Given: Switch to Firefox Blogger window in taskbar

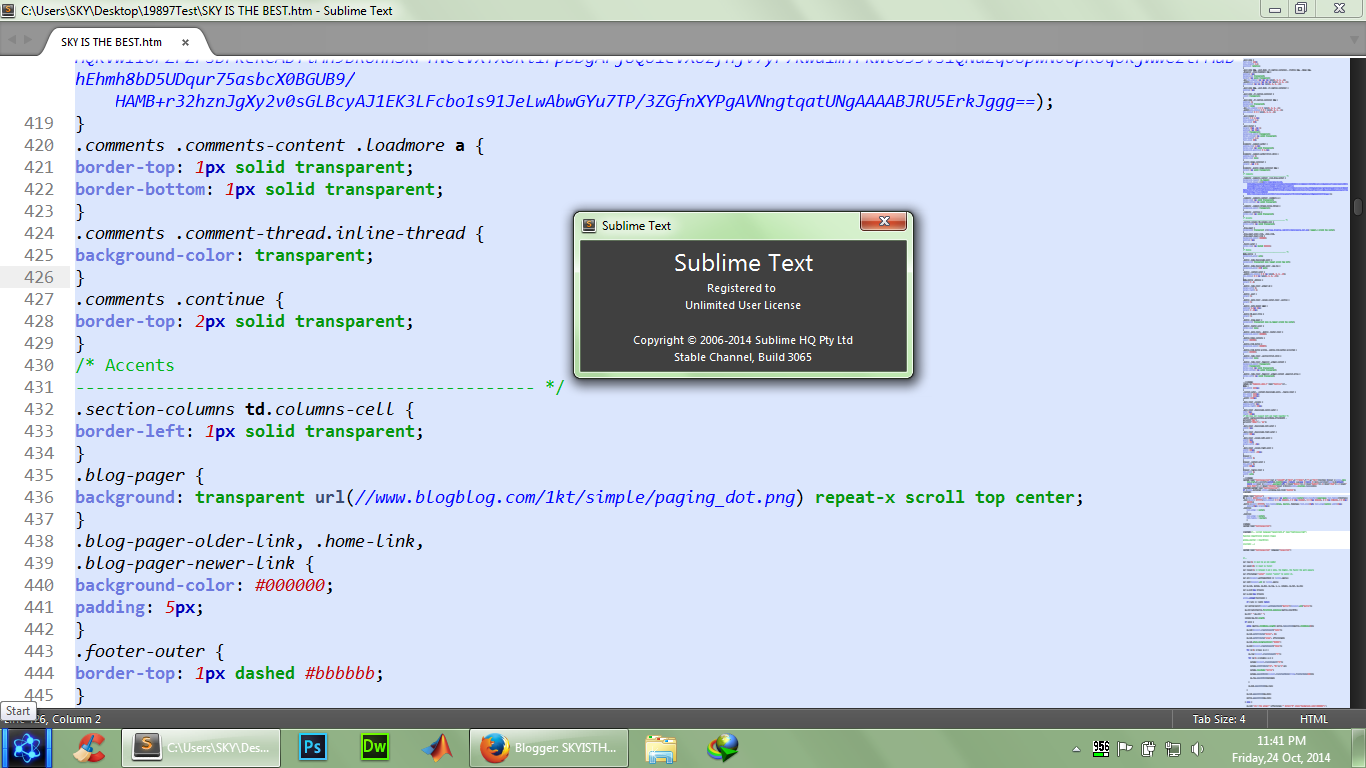Looking at the screenshot, I should click(551, 747).
